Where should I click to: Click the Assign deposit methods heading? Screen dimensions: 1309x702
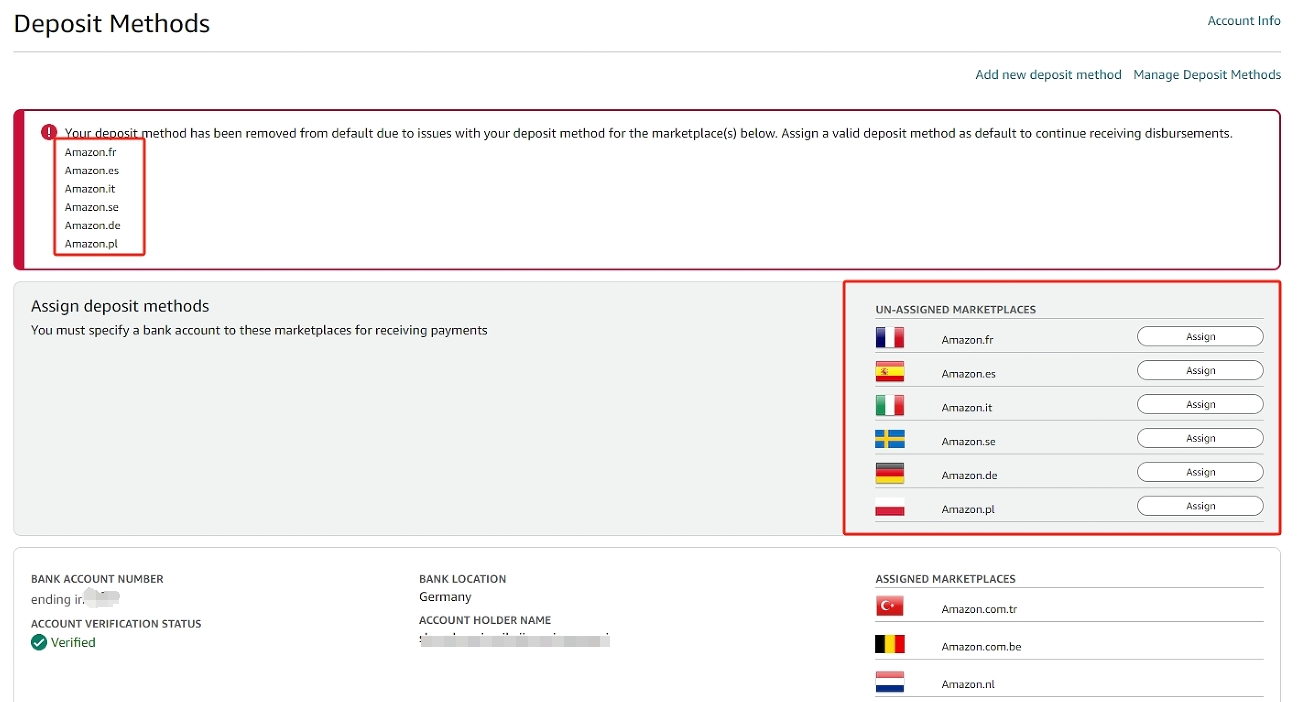point(120,306)
